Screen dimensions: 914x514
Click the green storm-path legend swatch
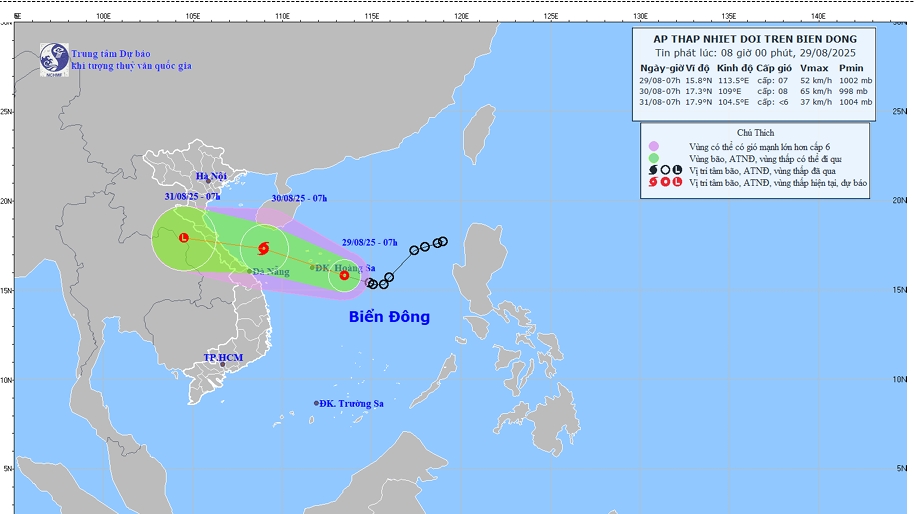(653, 158)
